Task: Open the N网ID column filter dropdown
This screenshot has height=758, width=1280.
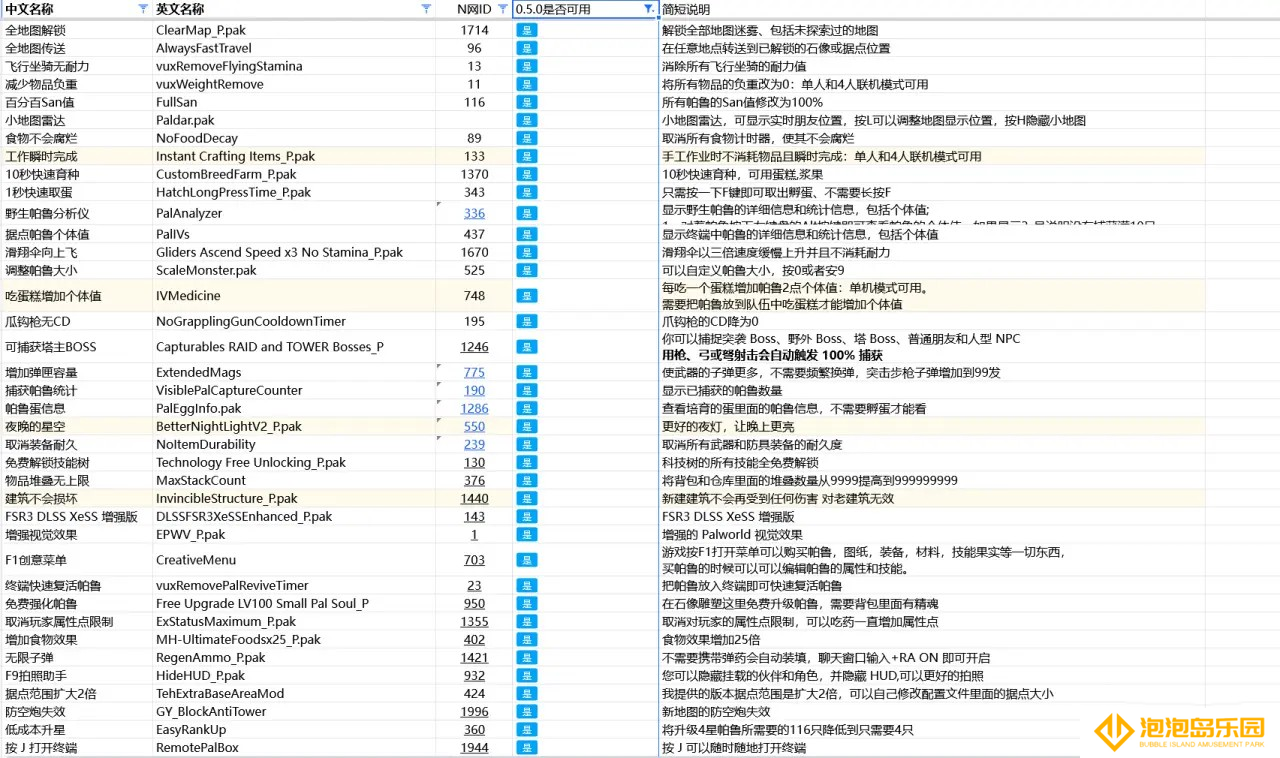Action: coord(503,9)
